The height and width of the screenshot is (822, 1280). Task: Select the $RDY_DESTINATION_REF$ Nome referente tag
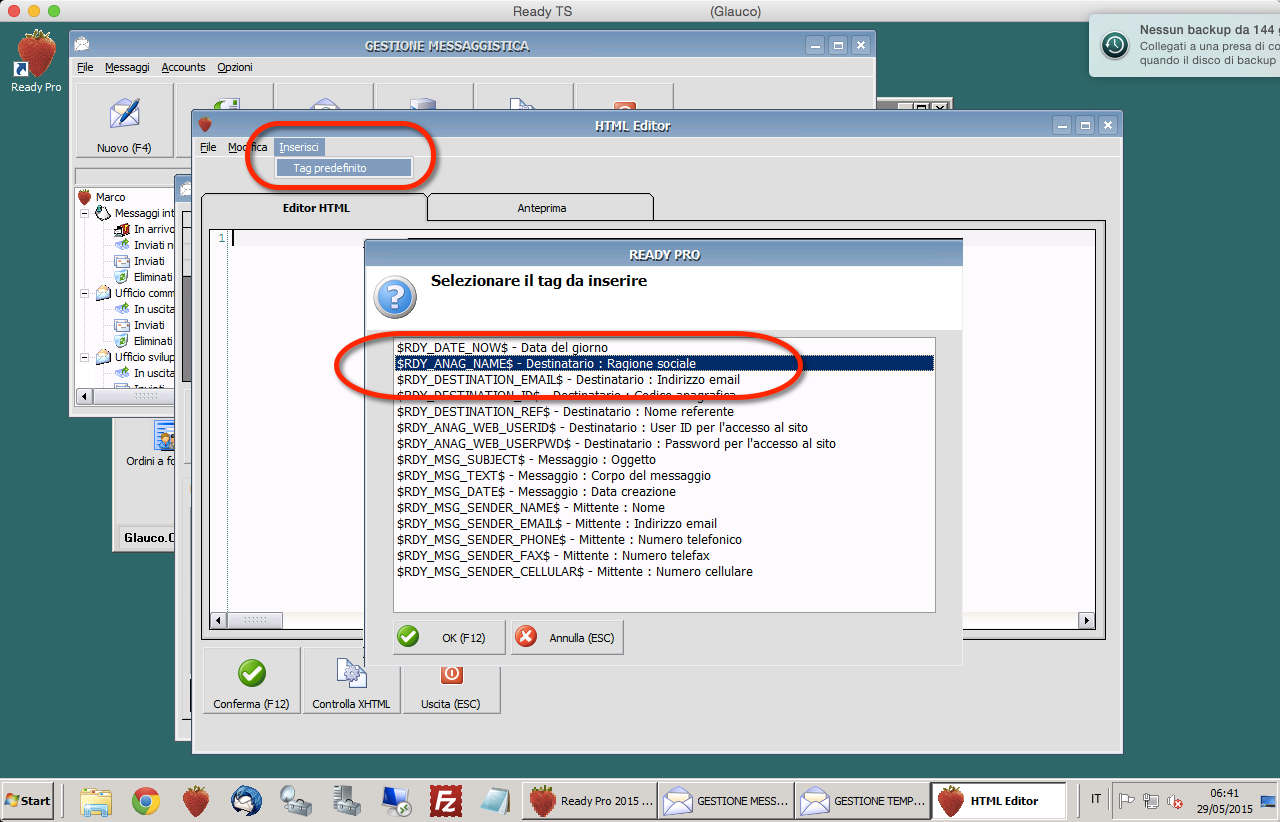click(x=664, y=411)
